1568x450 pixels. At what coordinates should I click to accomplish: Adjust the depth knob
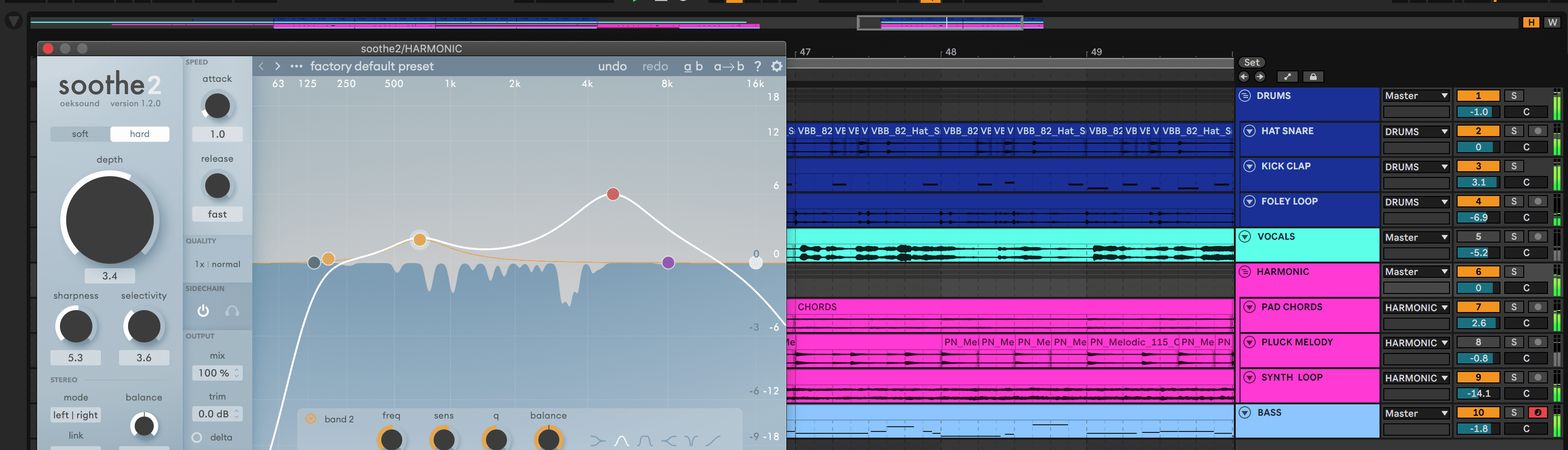tap(109, 220)
